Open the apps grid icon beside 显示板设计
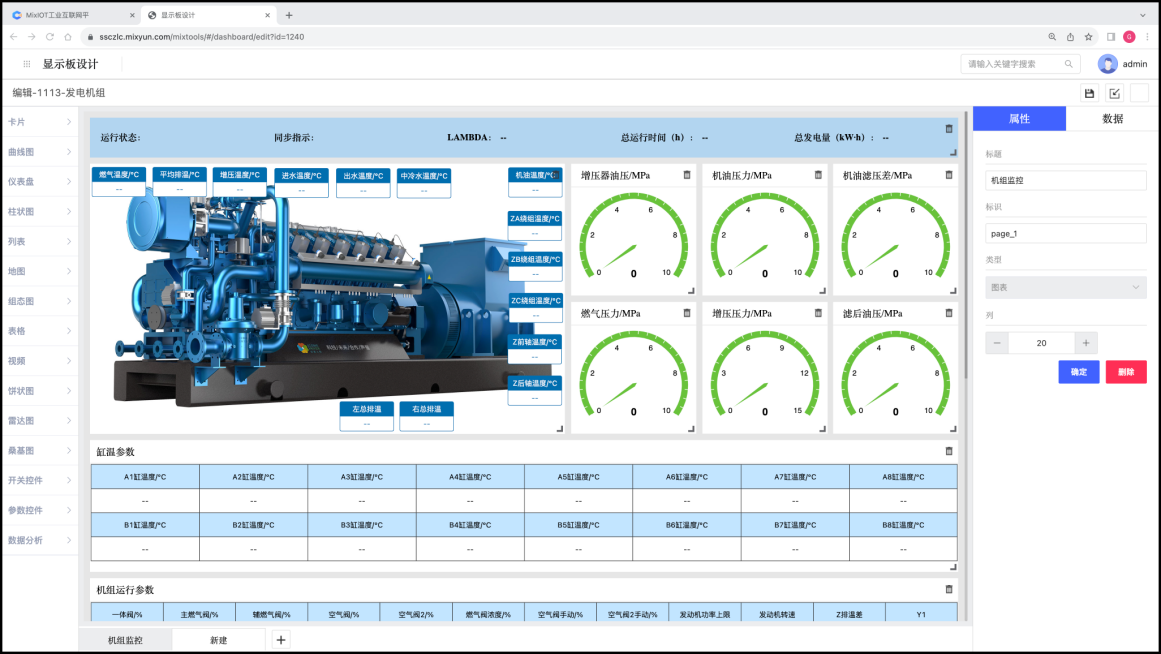1161x654 pixels. coord(27,64)
